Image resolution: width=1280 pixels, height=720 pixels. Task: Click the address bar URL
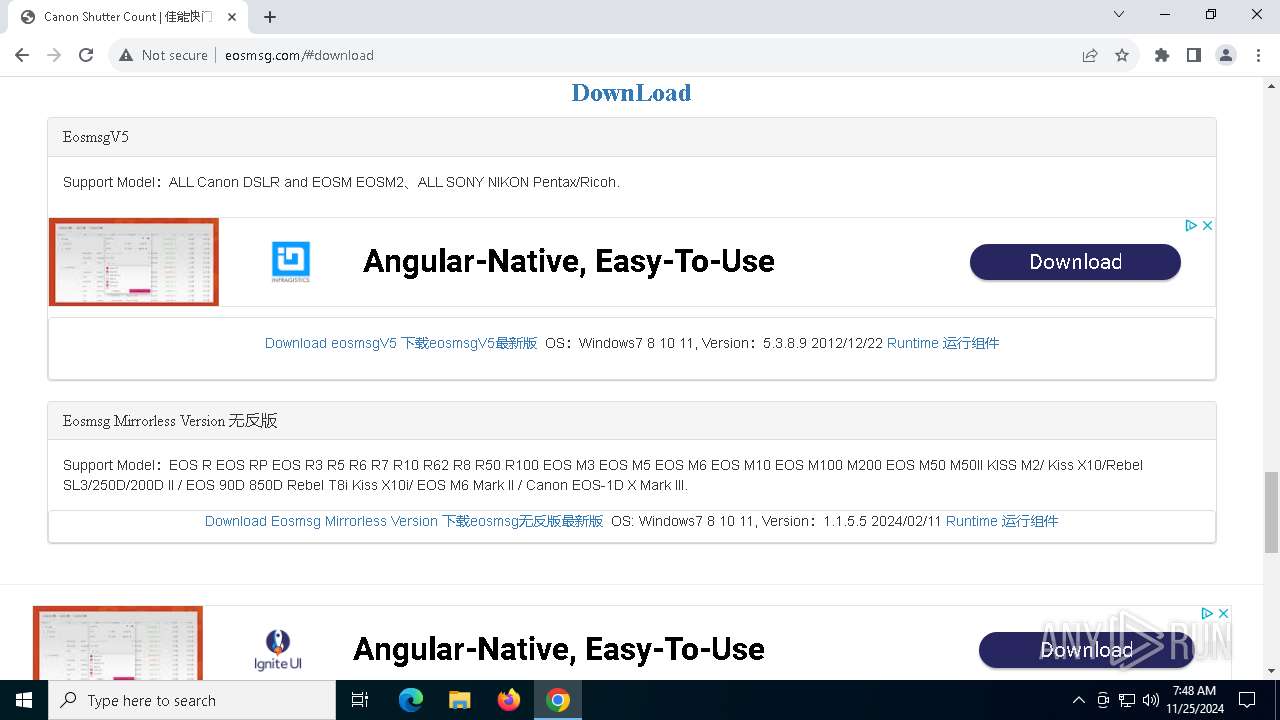299,55
